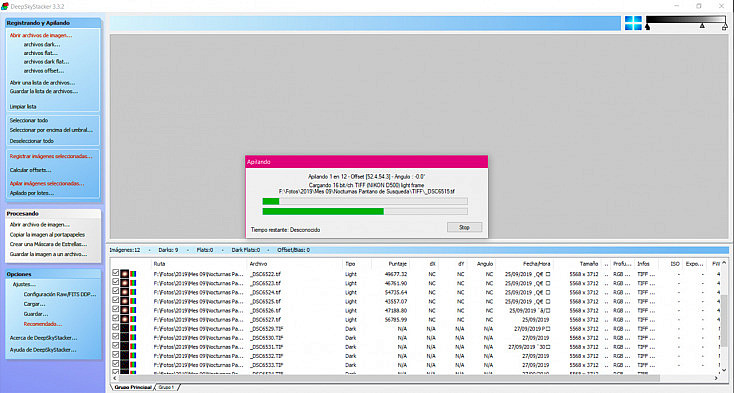Image resolution: width=734 pixels, height=393 pixels.
Task: Open 'archivos dark...' link
Action: click(42, 44)
